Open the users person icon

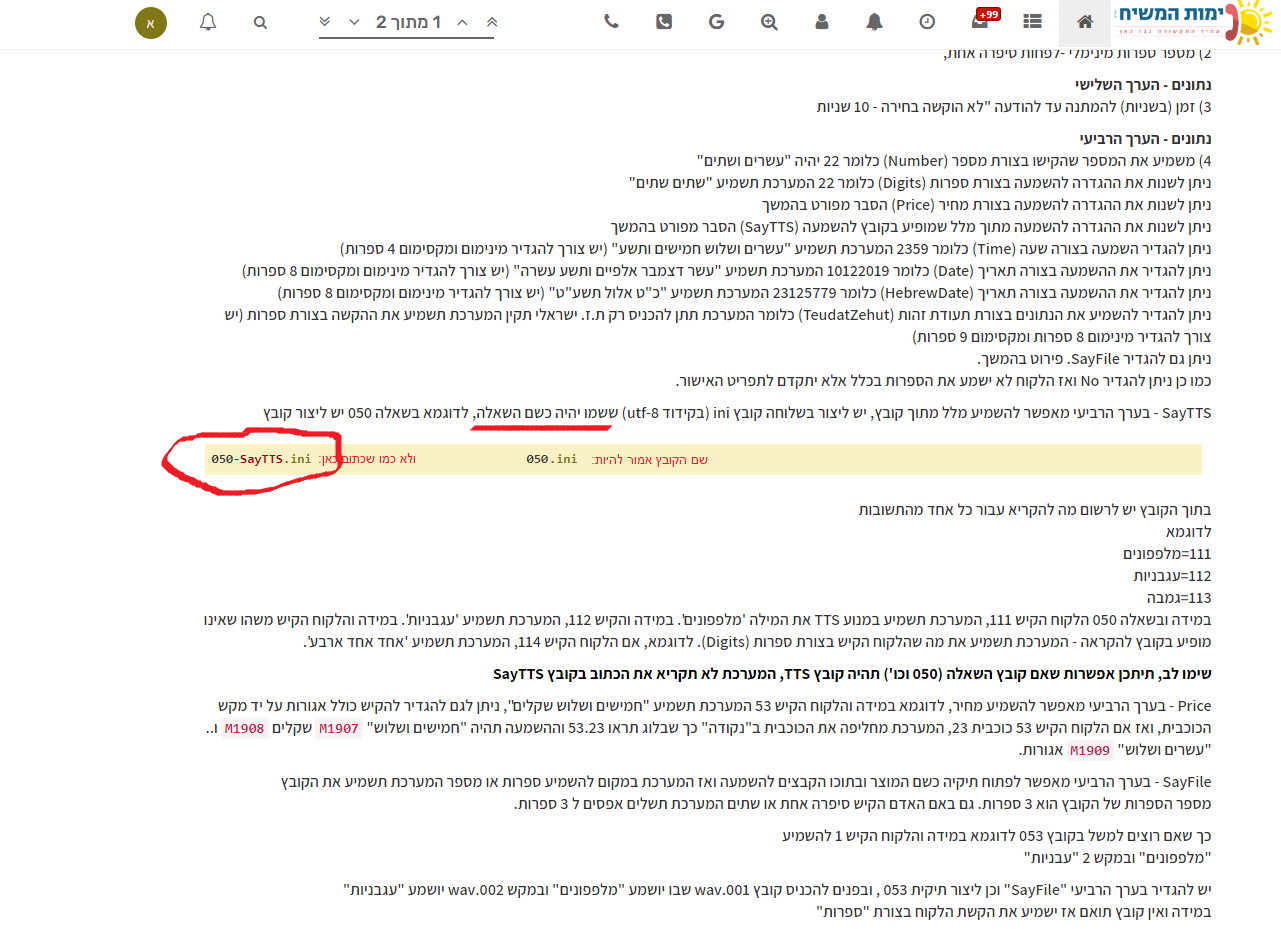pyautogui.click(x=822, y=22)
